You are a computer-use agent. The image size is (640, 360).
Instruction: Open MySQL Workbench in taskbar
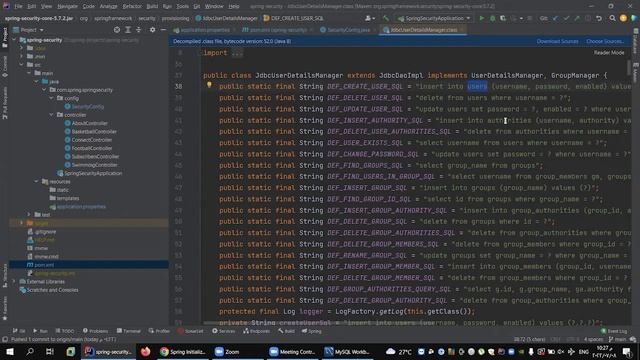click(347, 351)
